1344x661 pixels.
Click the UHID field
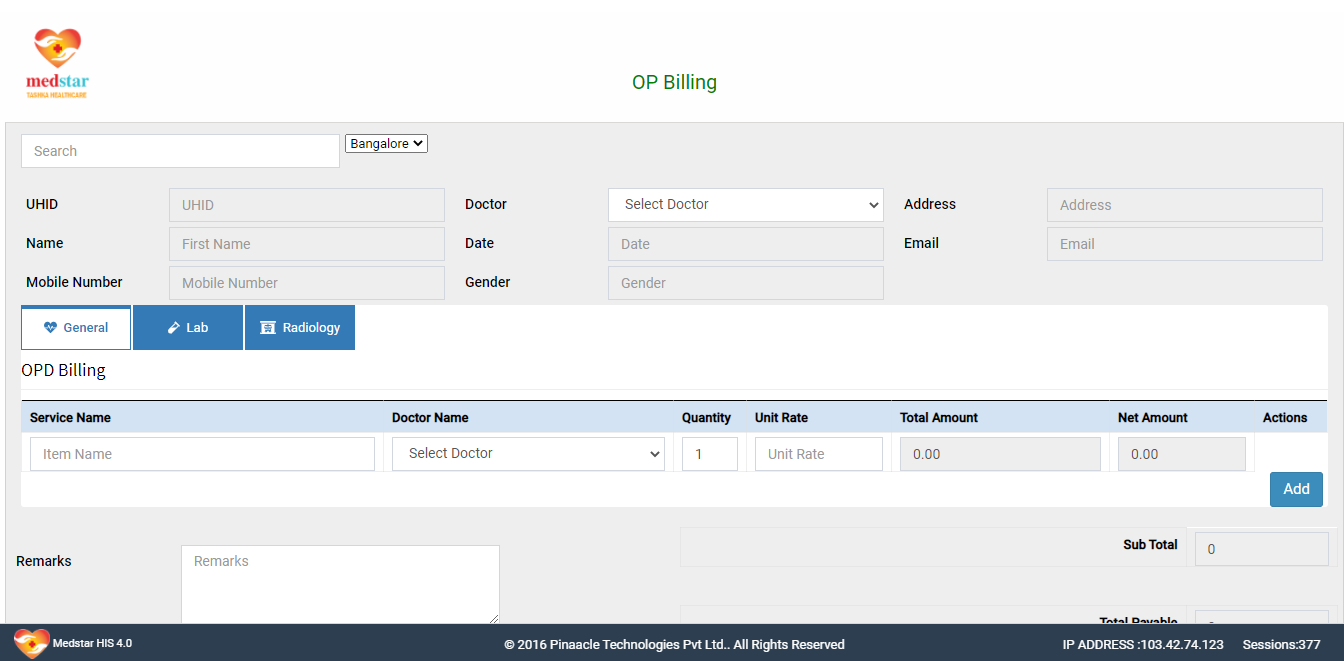click(x=306, y=205)
